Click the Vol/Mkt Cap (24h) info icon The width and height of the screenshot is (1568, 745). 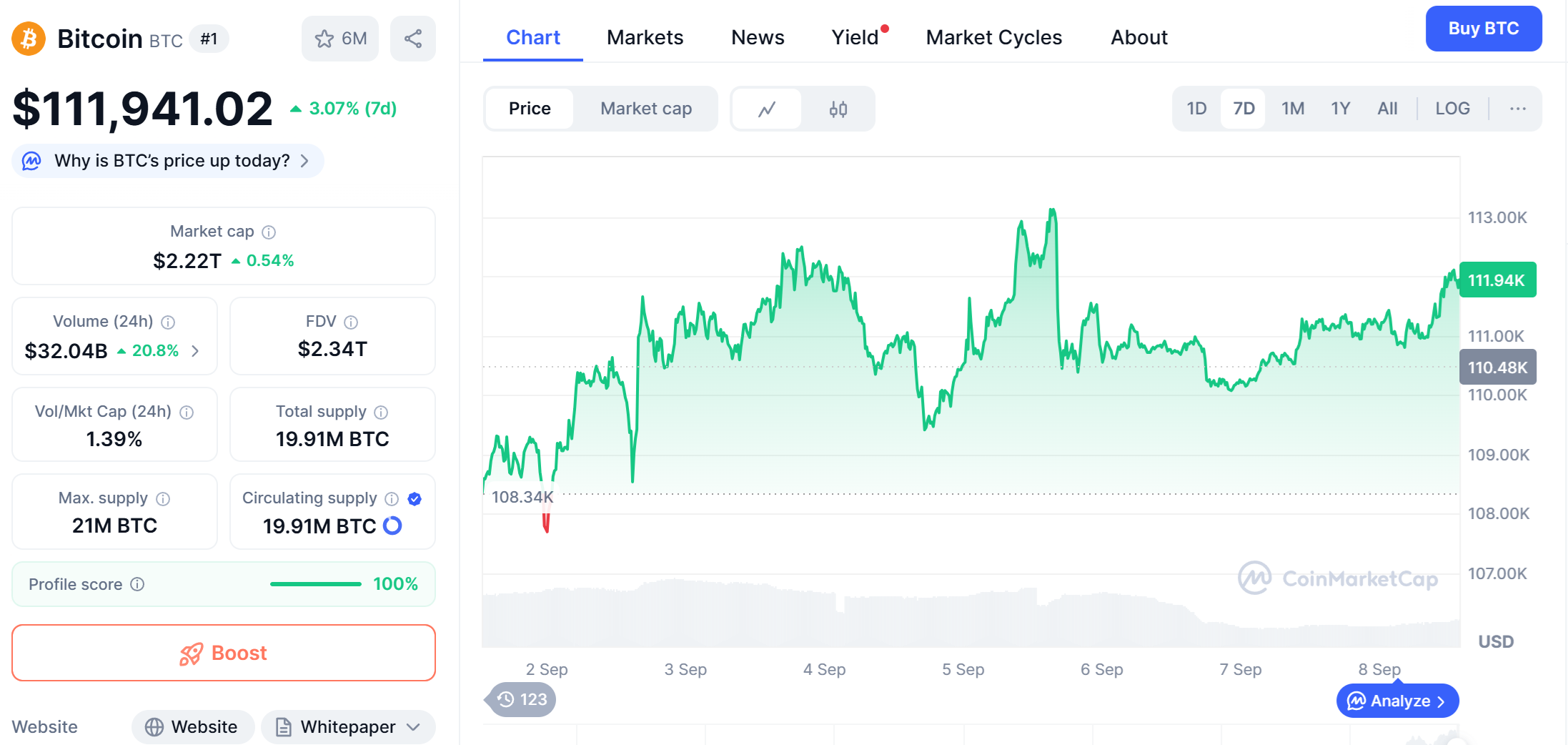(x=187, y=413)
